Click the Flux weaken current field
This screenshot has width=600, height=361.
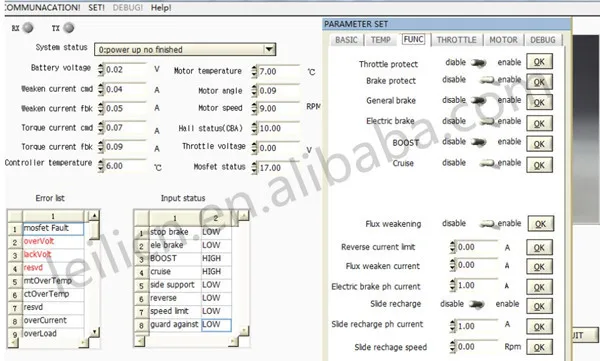[x=477, y=265]
